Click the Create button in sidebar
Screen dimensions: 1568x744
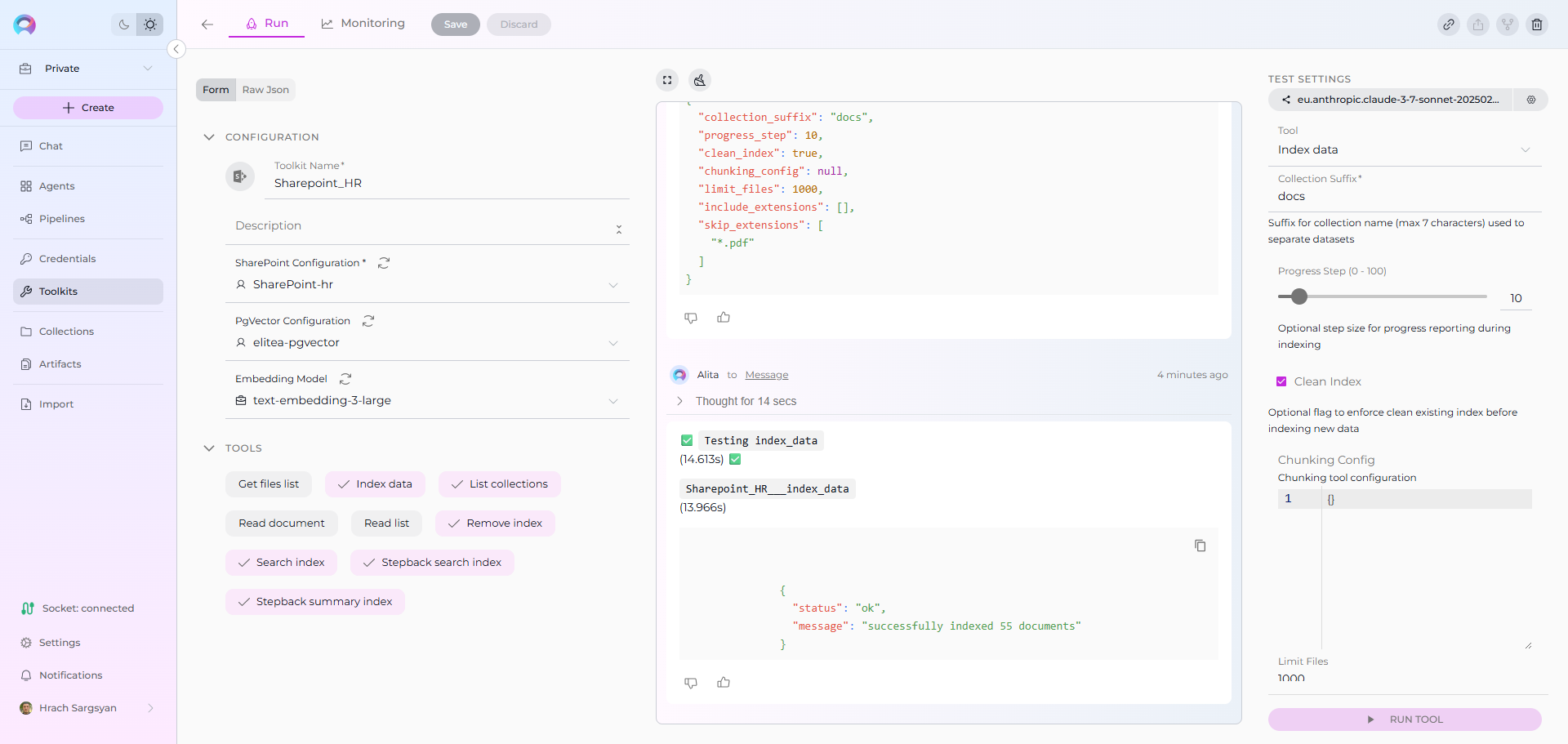click(88, 108)
